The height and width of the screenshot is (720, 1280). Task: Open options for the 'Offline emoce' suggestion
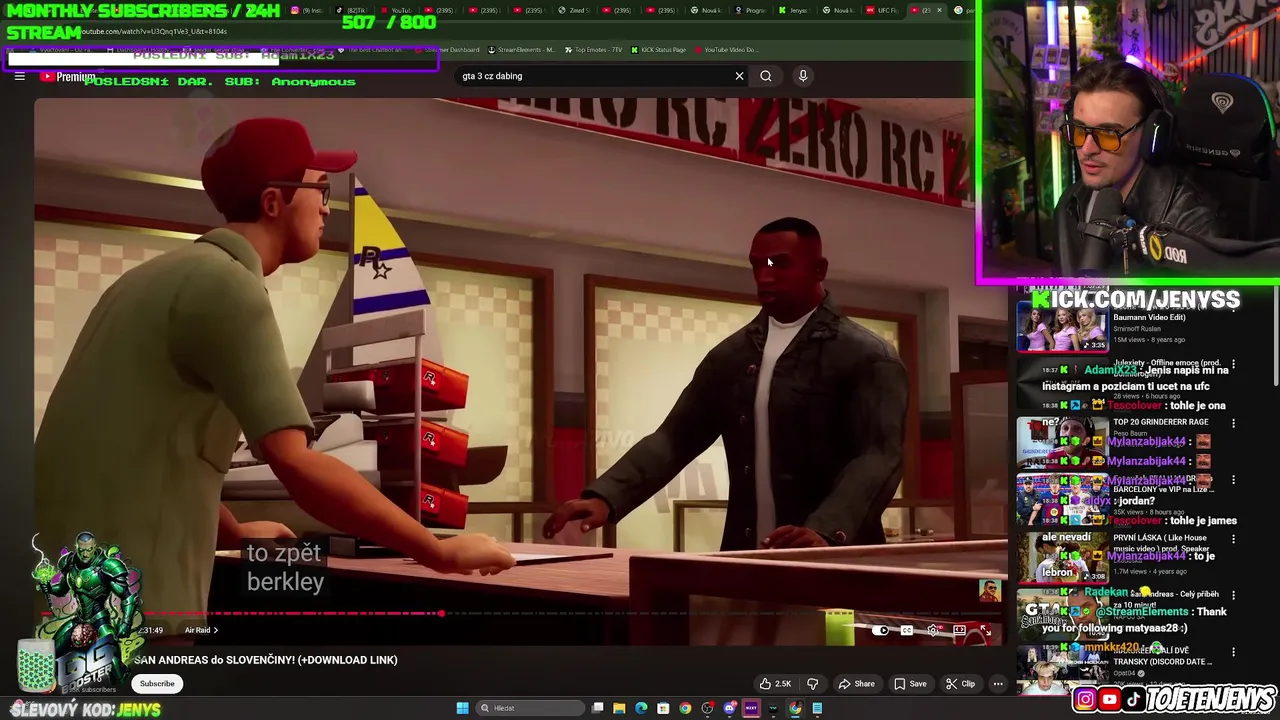1233,364
